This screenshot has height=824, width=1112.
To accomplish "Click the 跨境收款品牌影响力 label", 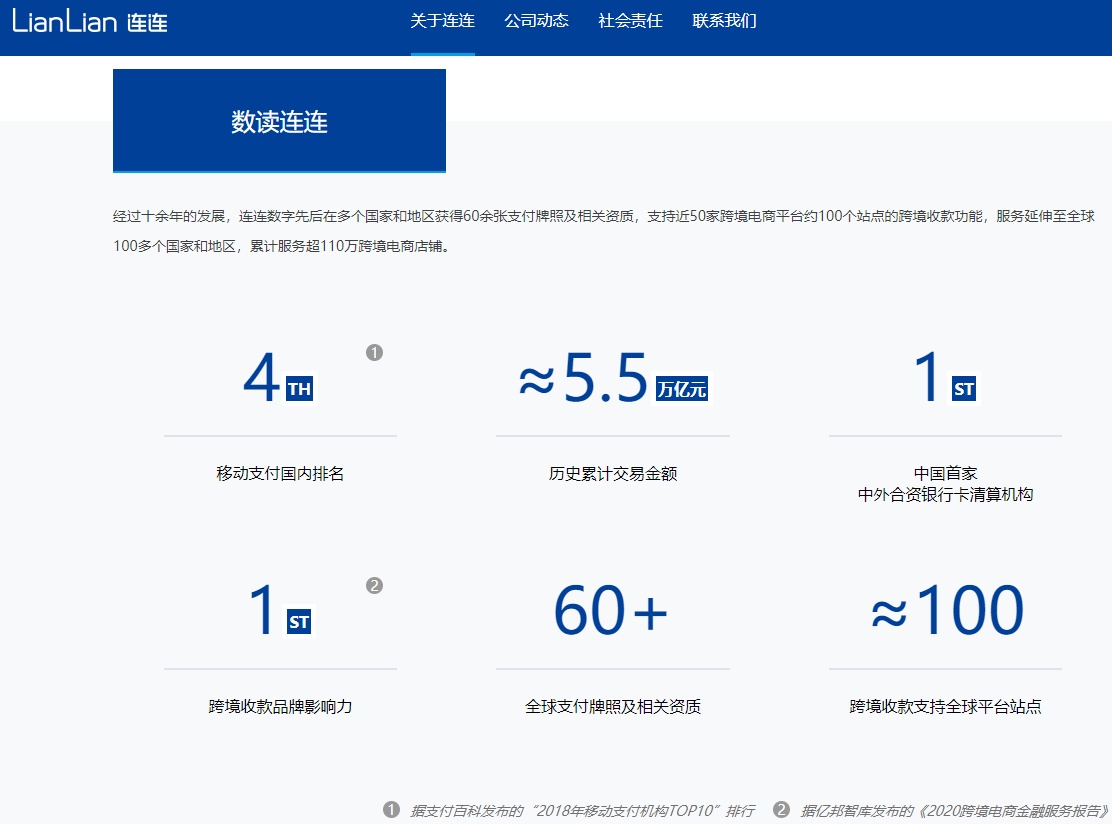I will (x=280, y=706).
